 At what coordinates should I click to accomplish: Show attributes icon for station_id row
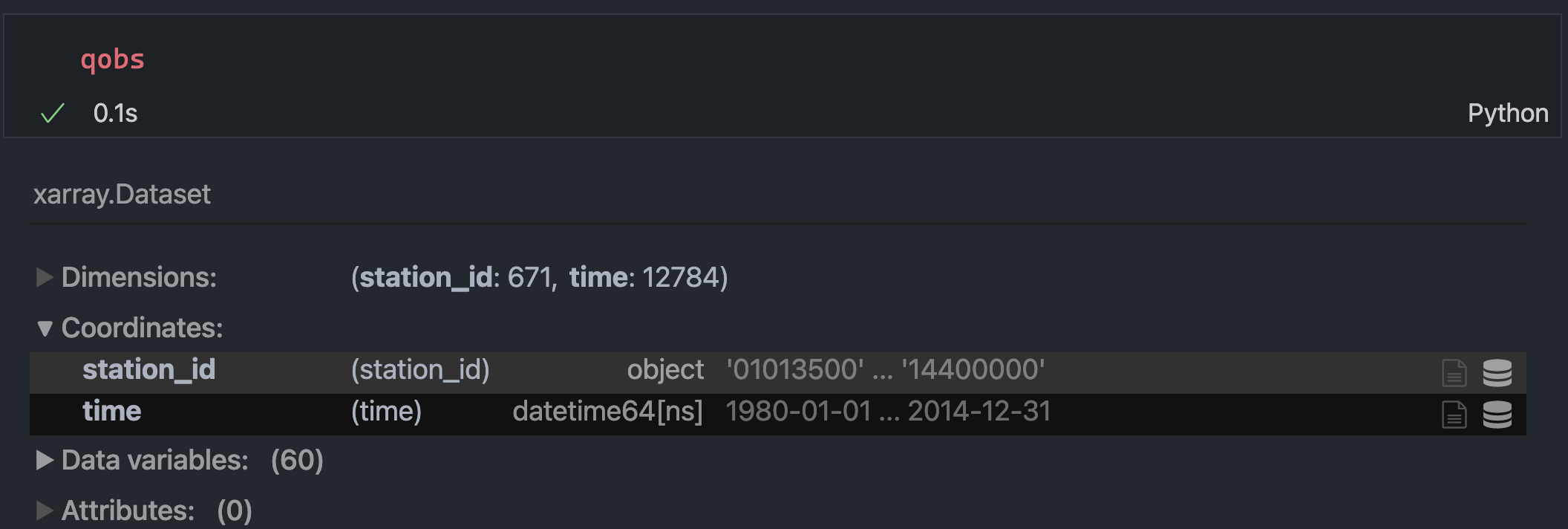1454,372
